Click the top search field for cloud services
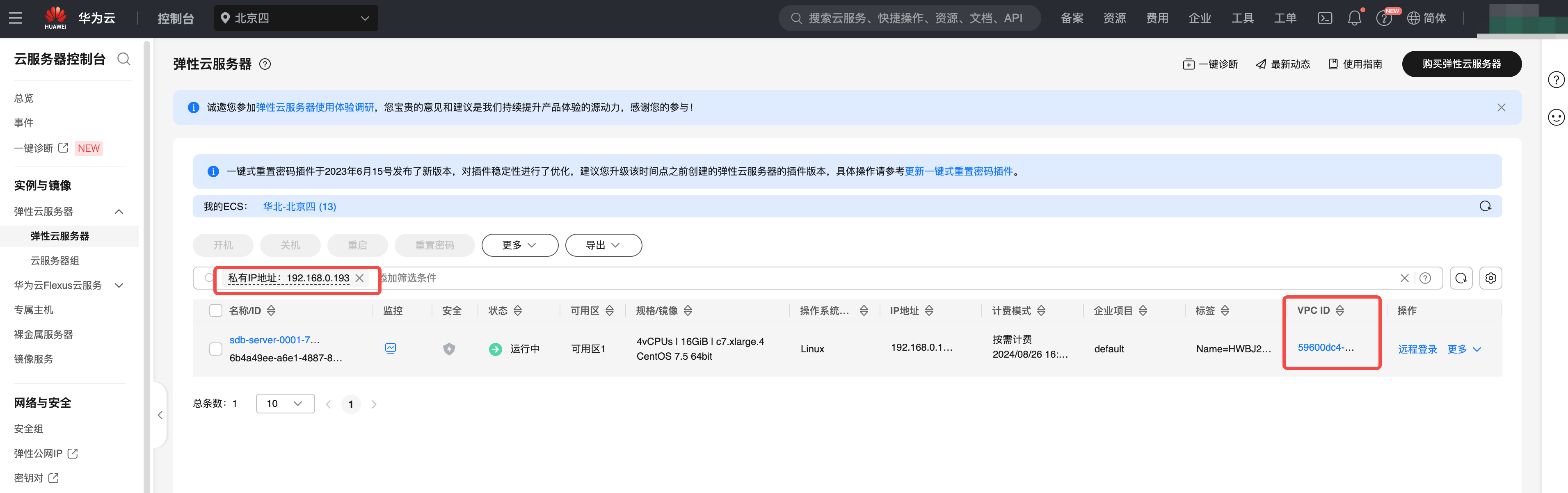 point(910,18)
